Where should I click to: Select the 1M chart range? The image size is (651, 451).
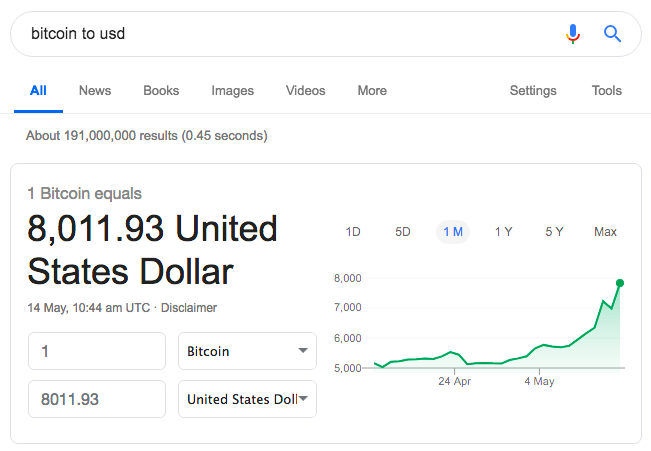[453, 232]
